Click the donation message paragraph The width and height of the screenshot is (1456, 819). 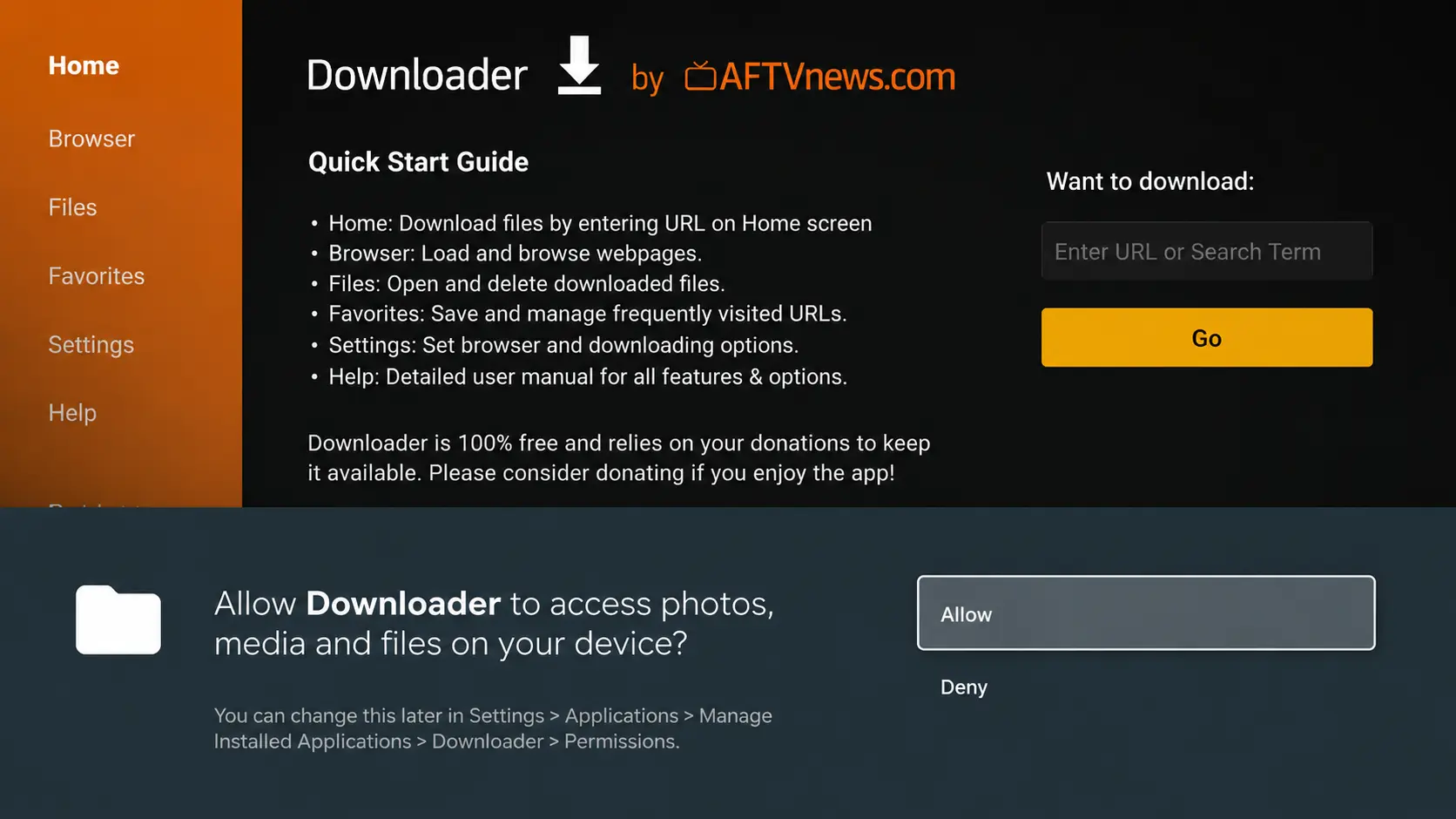[619, 458]
